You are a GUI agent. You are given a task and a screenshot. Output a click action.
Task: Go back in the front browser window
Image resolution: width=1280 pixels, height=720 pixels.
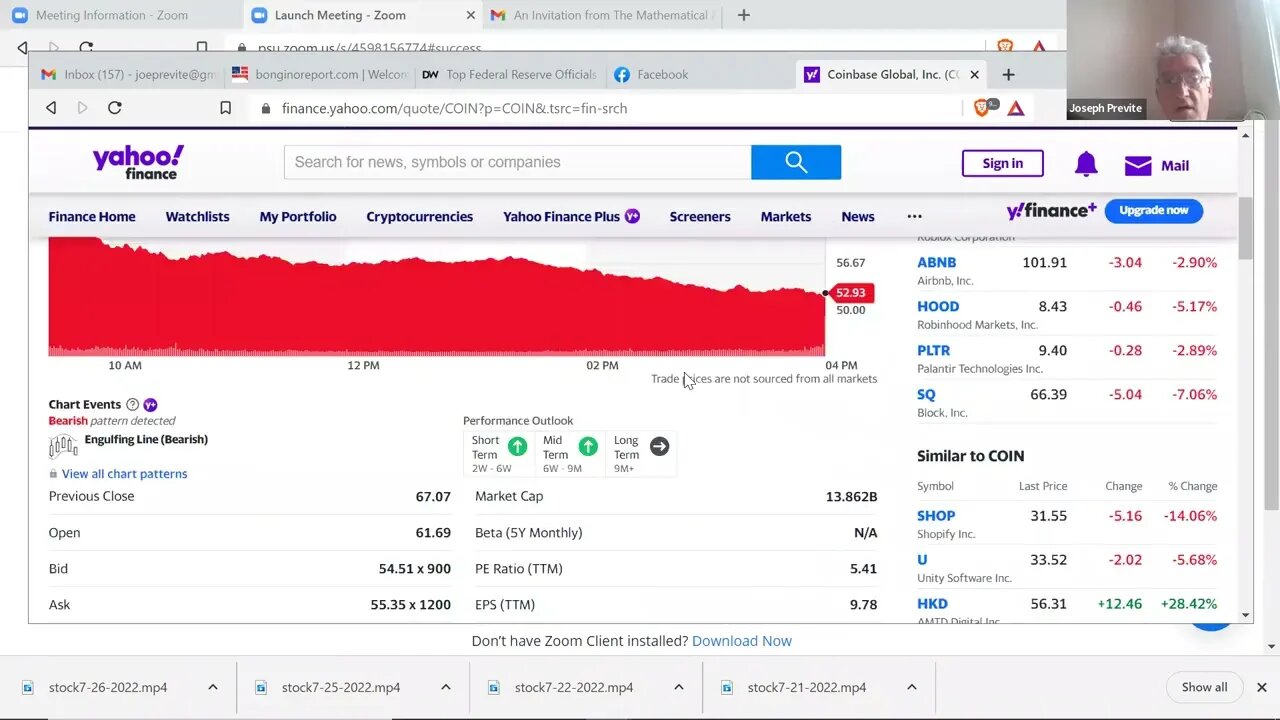[x=51, y=108]
